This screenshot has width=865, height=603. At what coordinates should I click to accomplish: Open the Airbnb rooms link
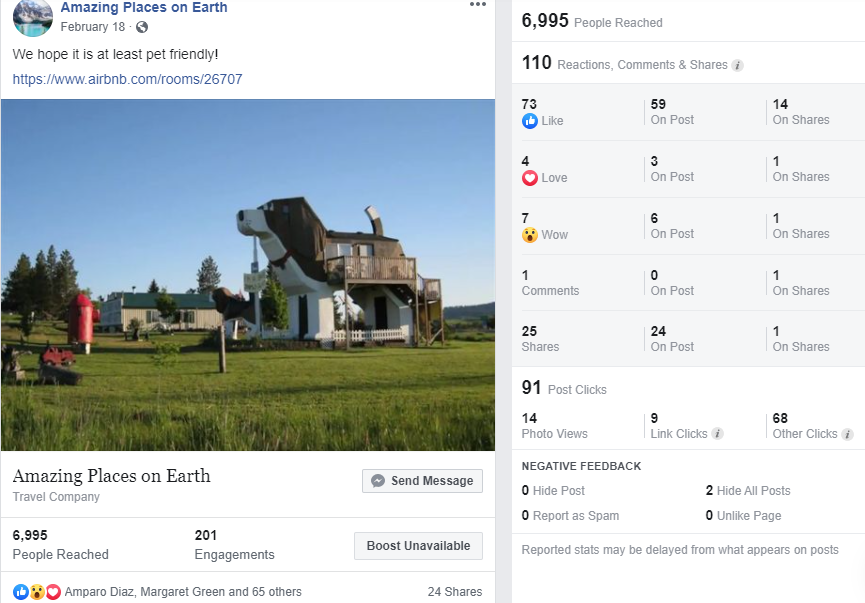[x=127, y=79]
